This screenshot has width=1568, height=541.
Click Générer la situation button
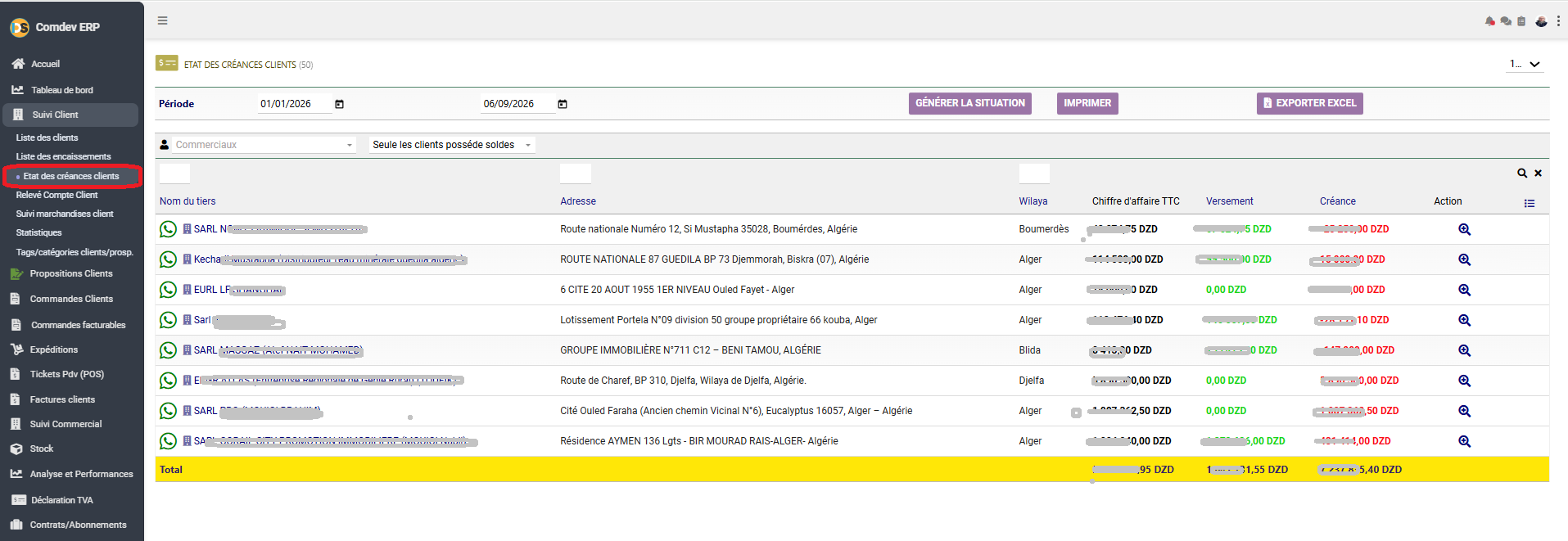coord(970,103)
